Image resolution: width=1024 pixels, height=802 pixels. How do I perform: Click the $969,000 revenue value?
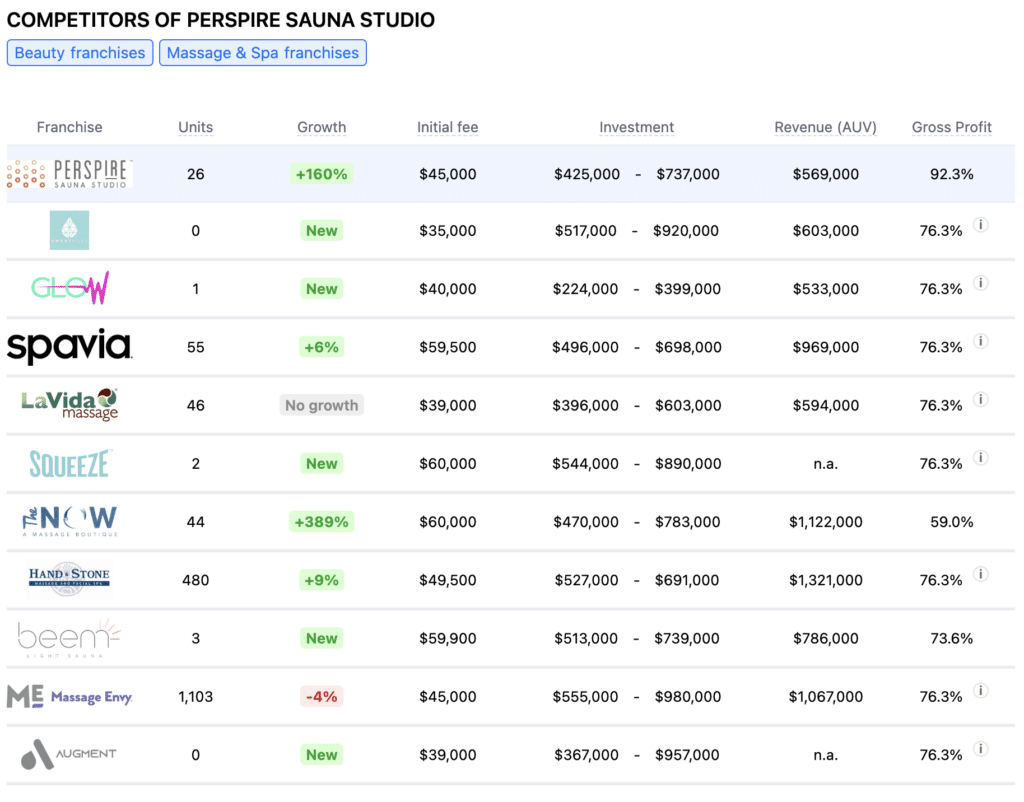pos(825,347)
